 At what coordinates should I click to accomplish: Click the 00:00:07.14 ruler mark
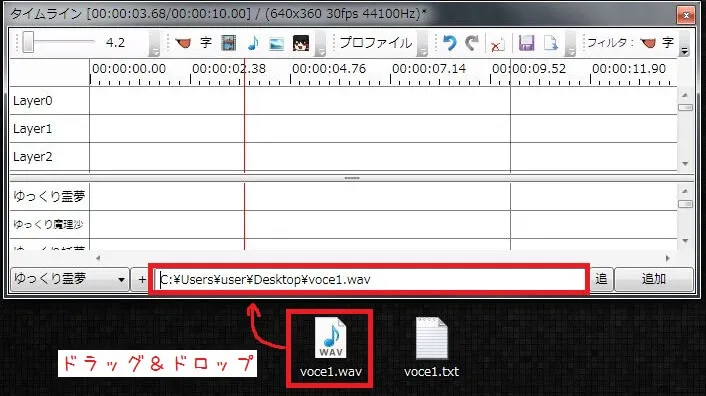click(x=429, y=69)
